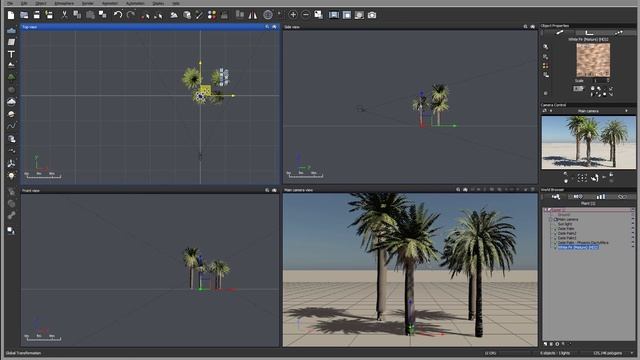Select the Text tool in left toolbar
Image resolution: width=640 pixels, height=360 pixels.
11,54
